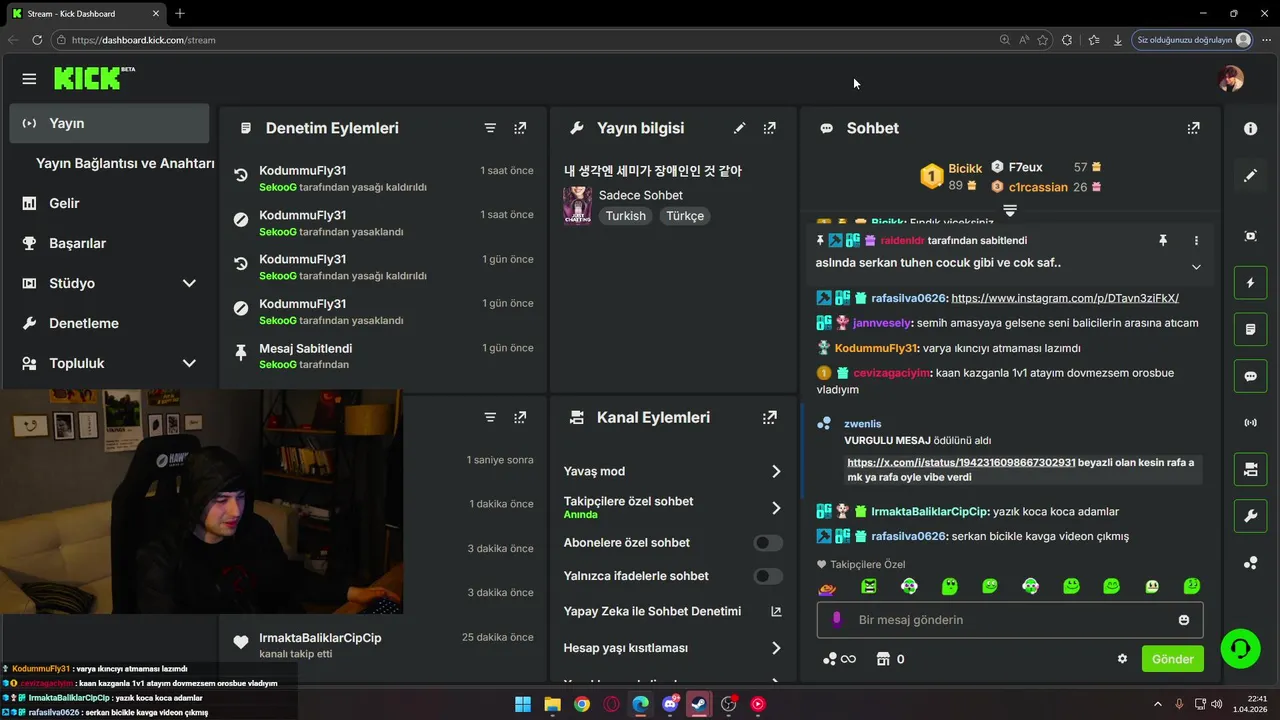
Task: Toggle Yalnızca ifadelerle sohbet switch
Action: click(768, 576)
